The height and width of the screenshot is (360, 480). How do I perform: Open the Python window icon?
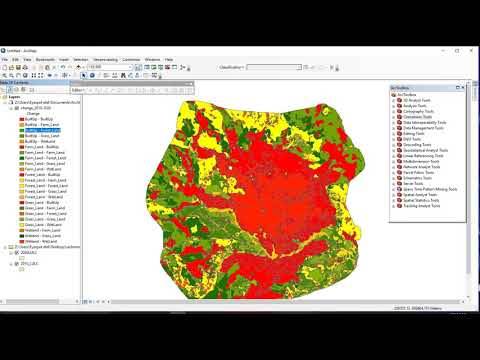click(x=174, y=67)
